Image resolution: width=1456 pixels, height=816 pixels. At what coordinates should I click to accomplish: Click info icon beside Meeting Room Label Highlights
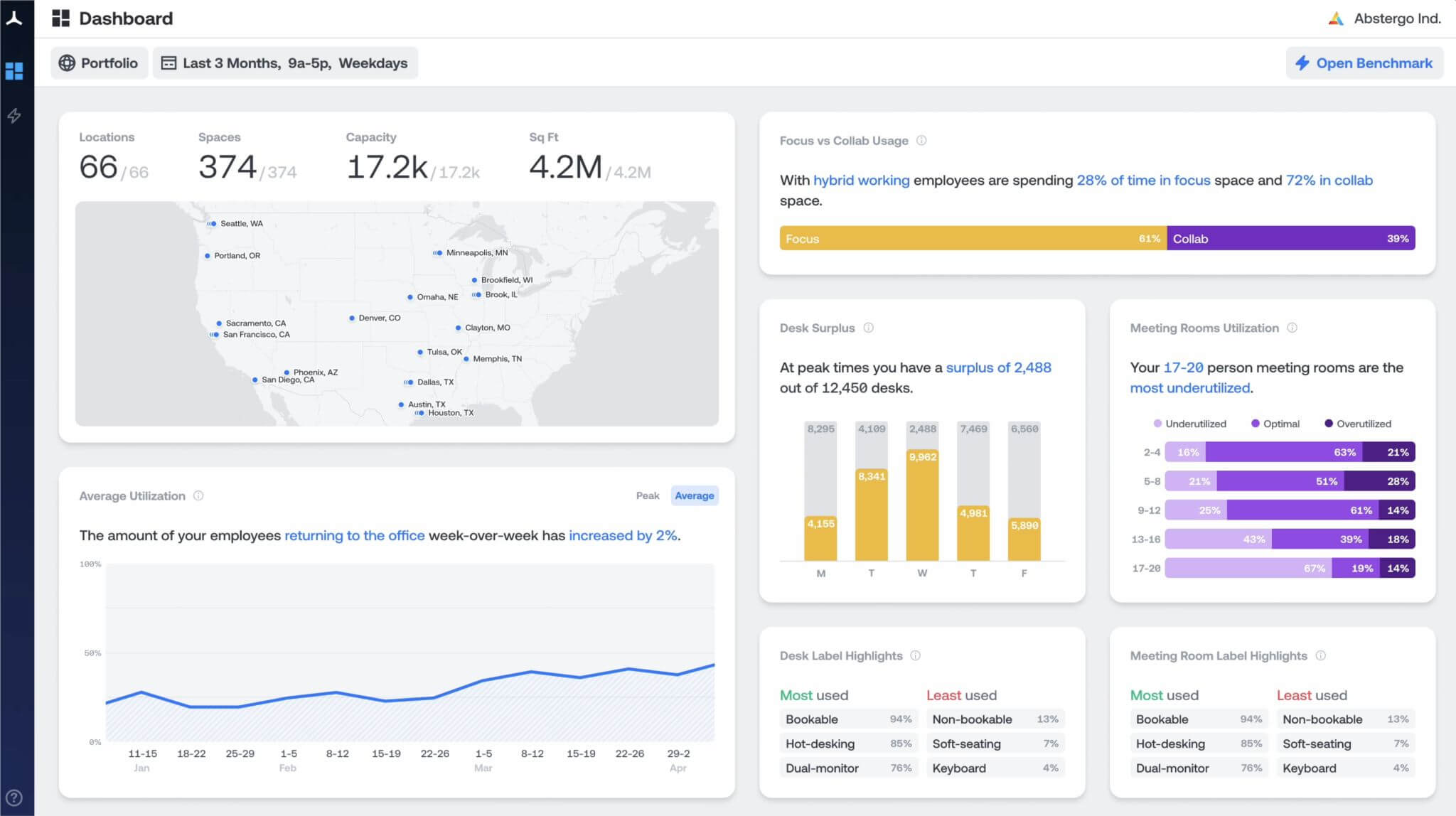[x=1320, y=655]
